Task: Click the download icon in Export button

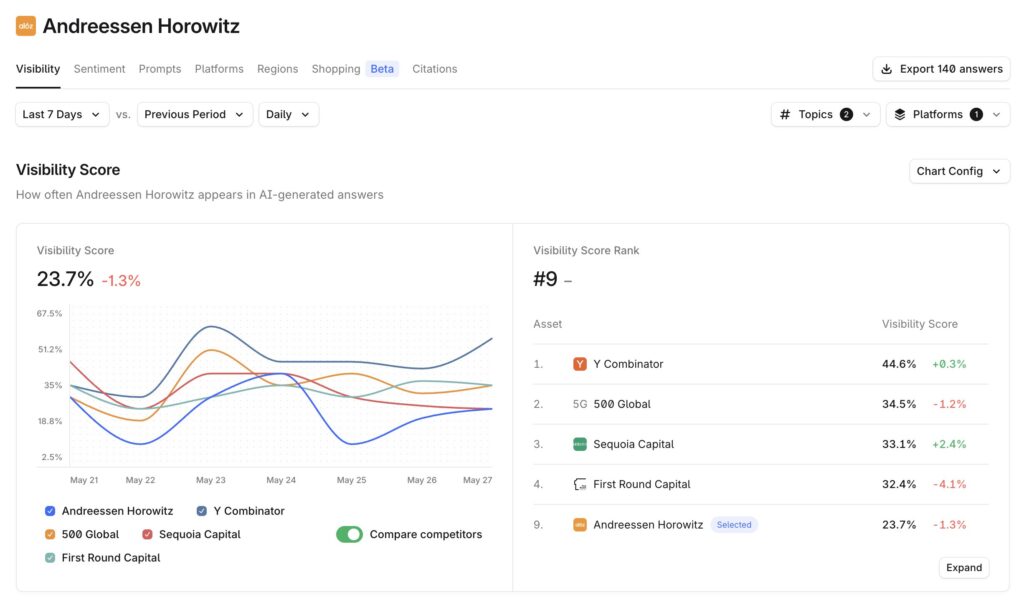Action: point(886,69)
